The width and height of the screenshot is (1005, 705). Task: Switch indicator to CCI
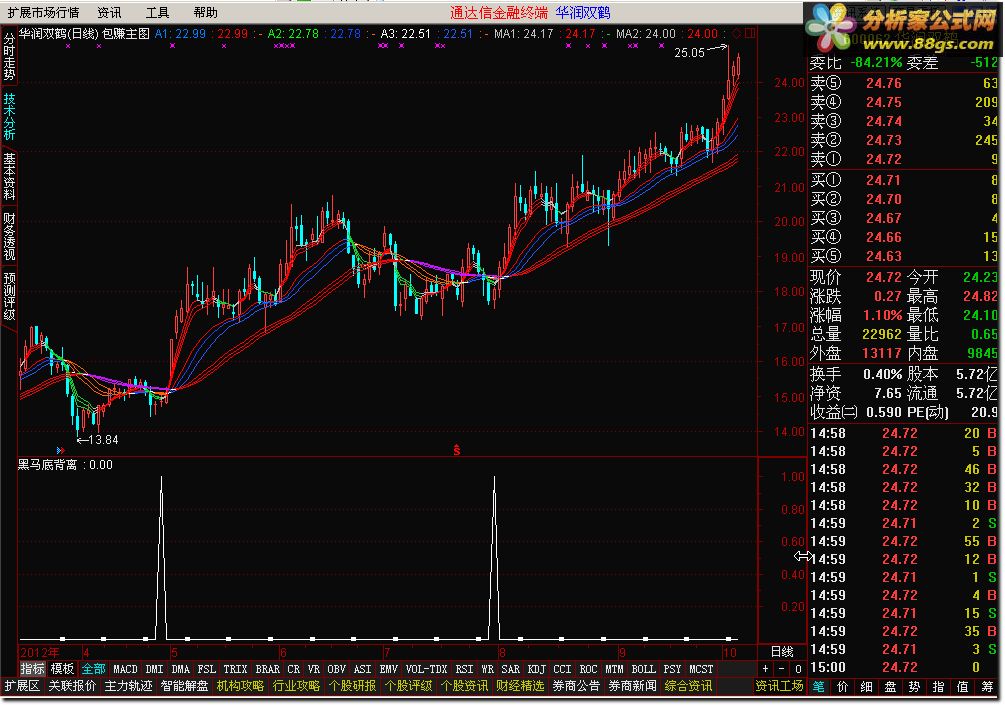tap(562, 668)
